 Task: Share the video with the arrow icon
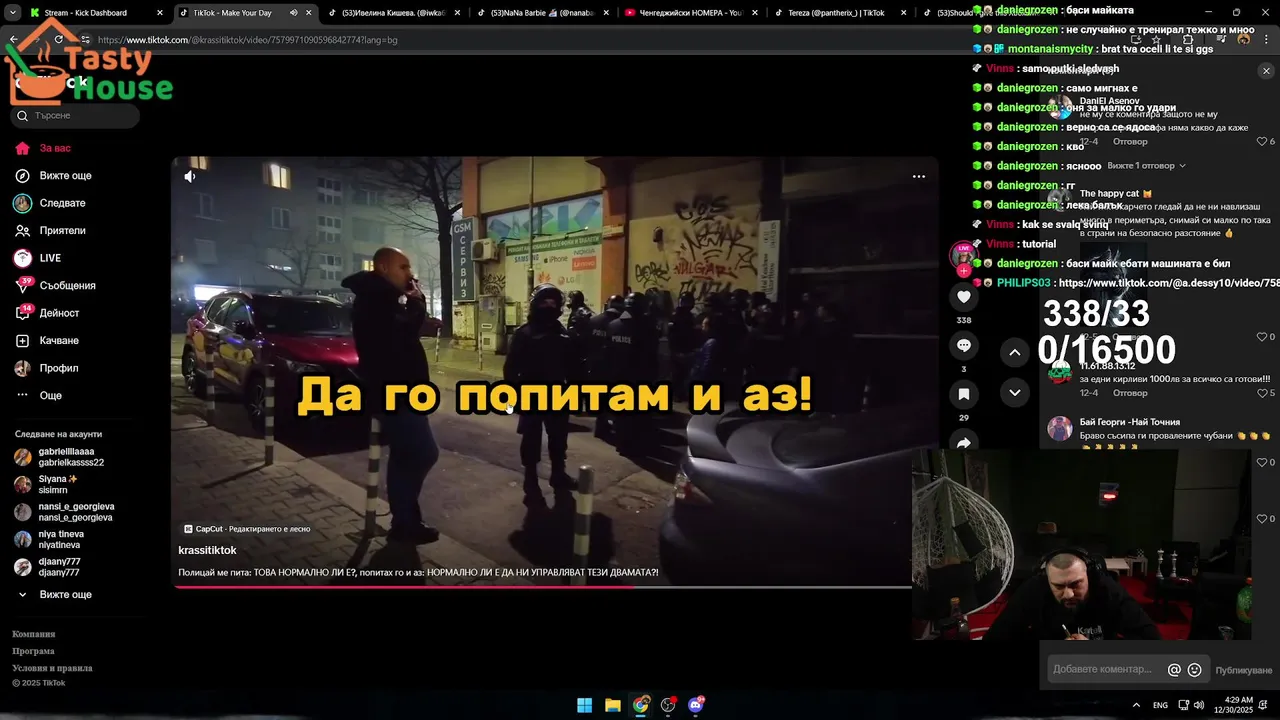coord(964,442)
